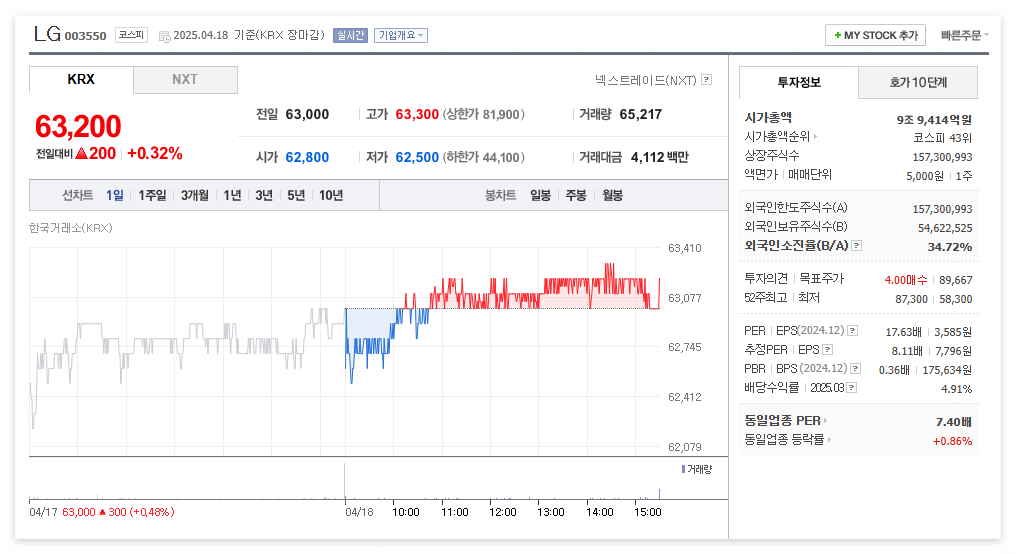Open the 호가10단계 tab
Screen dimensions: 1016x554
coord(918,82)
